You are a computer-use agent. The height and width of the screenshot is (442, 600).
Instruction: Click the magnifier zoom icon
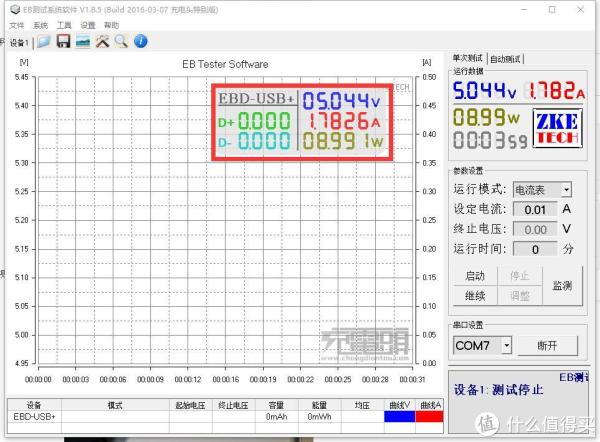click(x=121, y=41)
